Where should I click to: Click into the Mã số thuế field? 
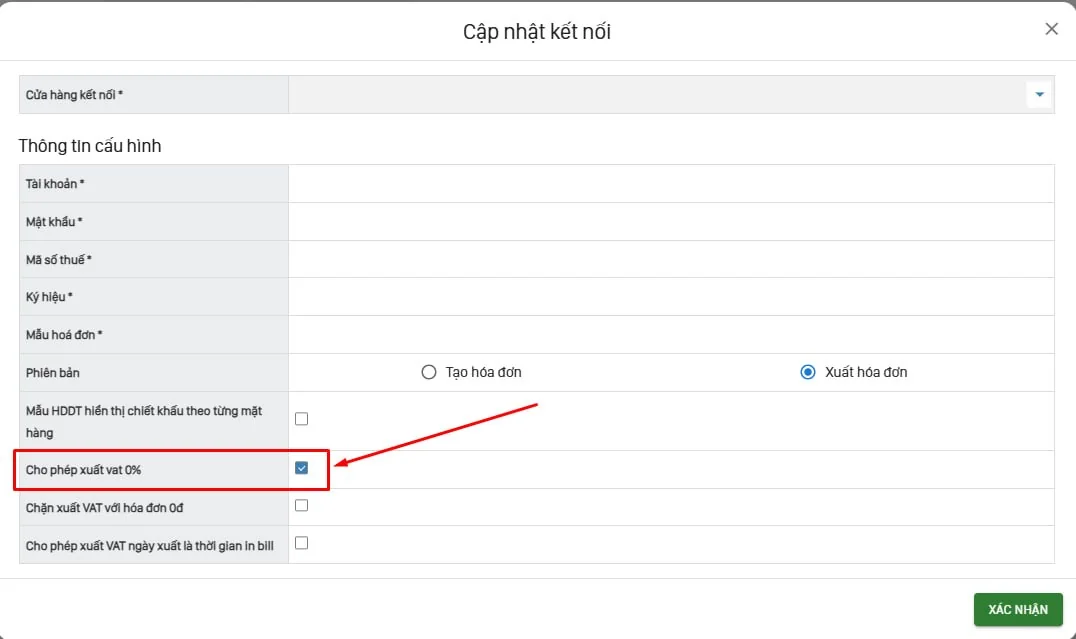(x=671, y=259)
